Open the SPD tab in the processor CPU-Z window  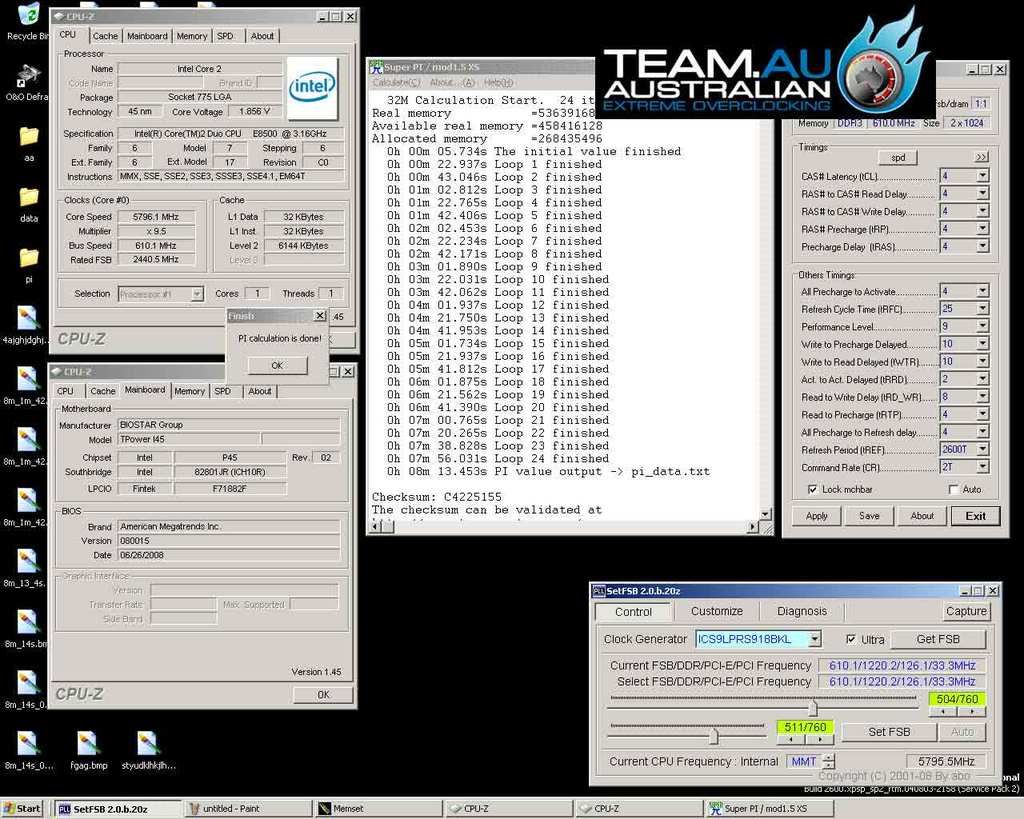pyautogui.click(x=225, y=36)
